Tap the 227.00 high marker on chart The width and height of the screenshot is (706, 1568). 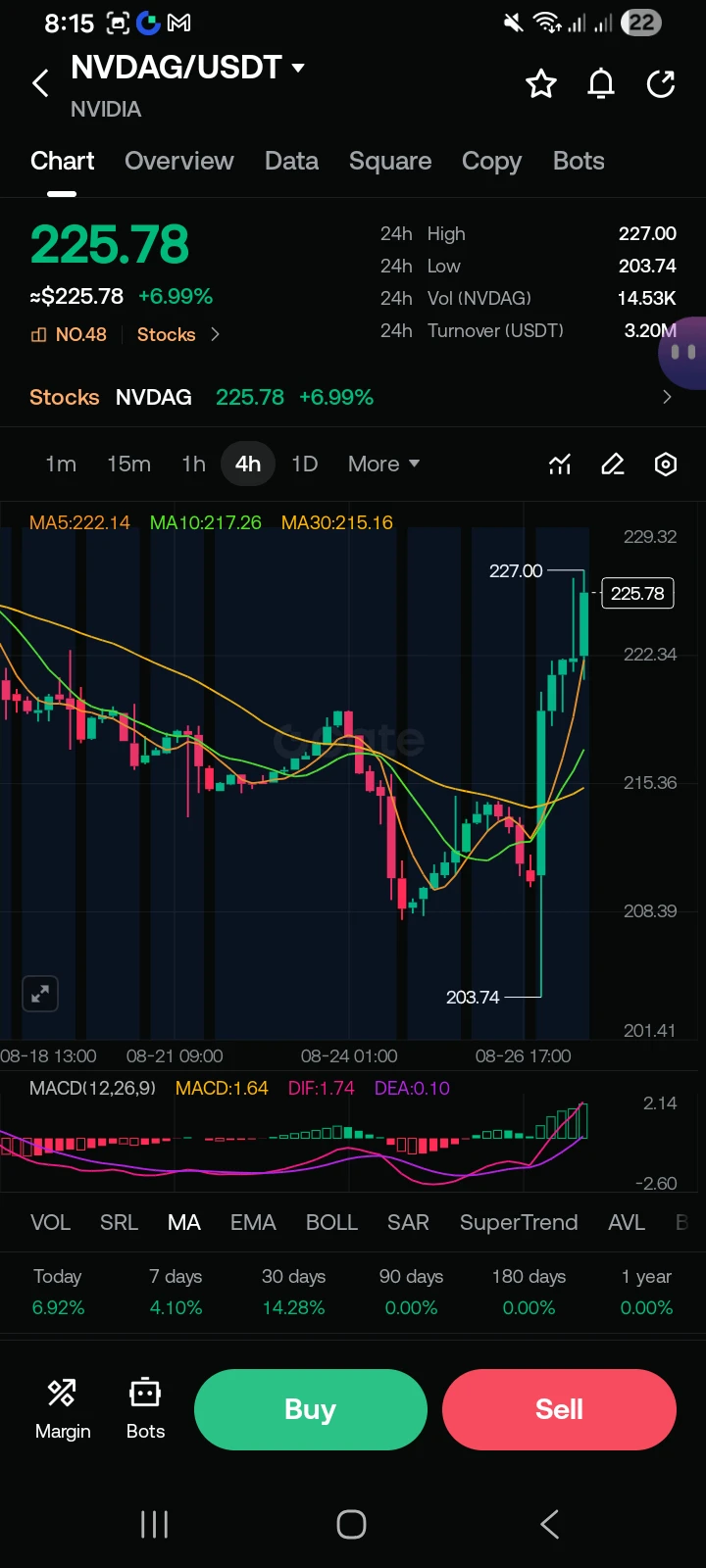point(516,570)
